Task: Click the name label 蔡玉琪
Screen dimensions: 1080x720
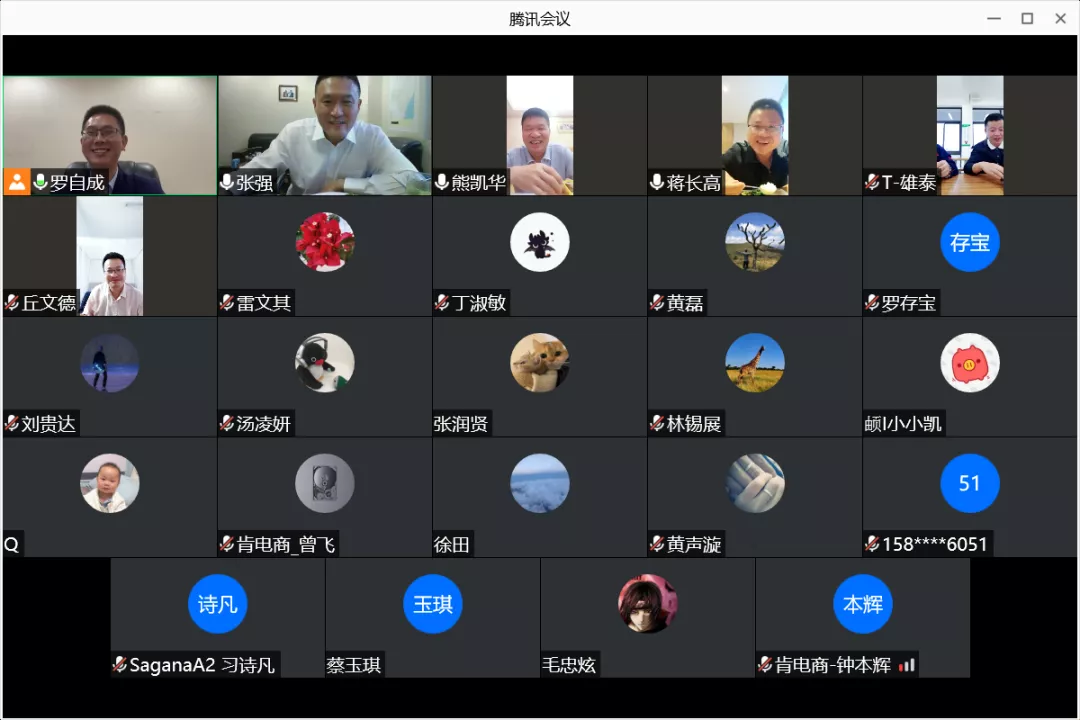Action: coord(353,665)
